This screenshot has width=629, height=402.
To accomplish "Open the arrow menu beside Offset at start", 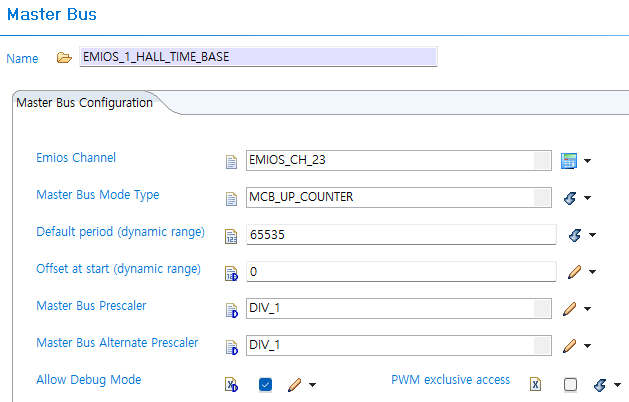I will 592,272.
